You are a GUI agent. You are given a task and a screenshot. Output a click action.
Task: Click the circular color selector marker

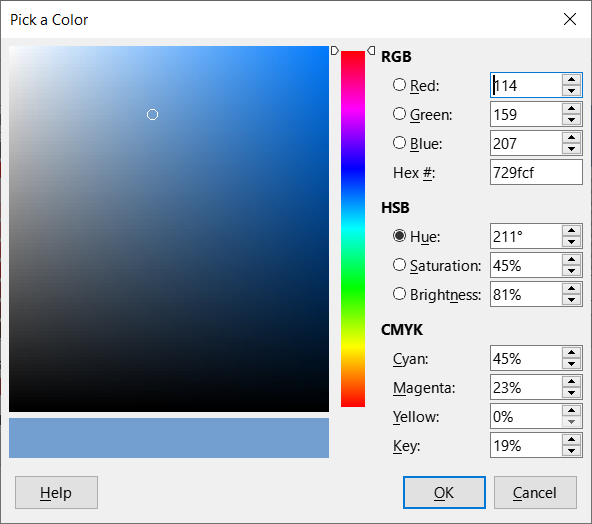pos(152,114)
